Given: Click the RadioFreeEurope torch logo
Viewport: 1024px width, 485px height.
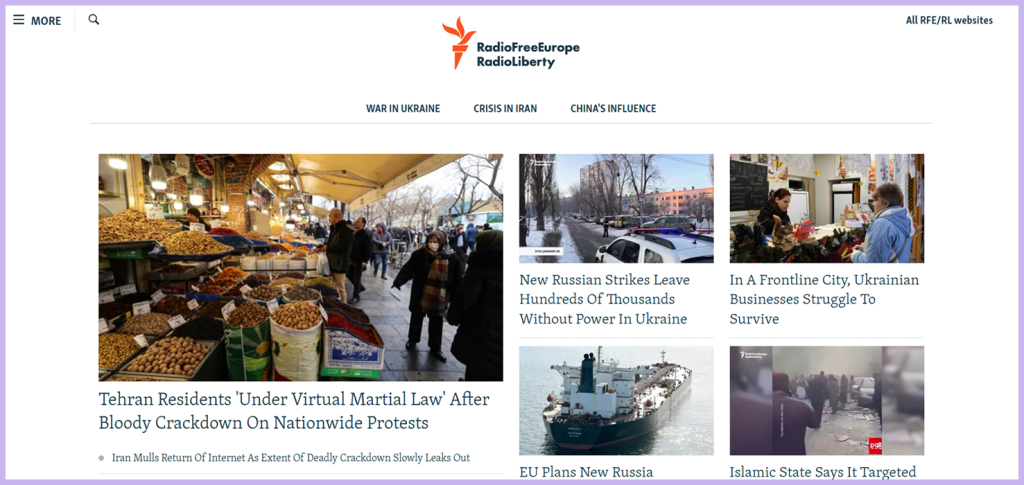Looking at the screenshot, I should [x=458, y=42].
